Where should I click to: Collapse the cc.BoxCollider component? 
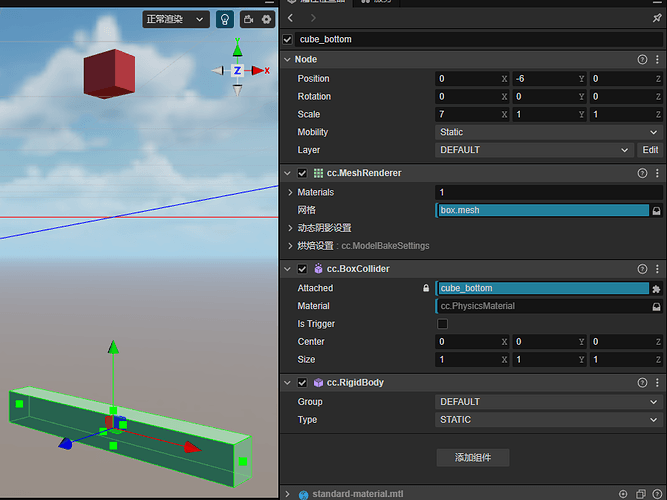click(x=288, y=269)
